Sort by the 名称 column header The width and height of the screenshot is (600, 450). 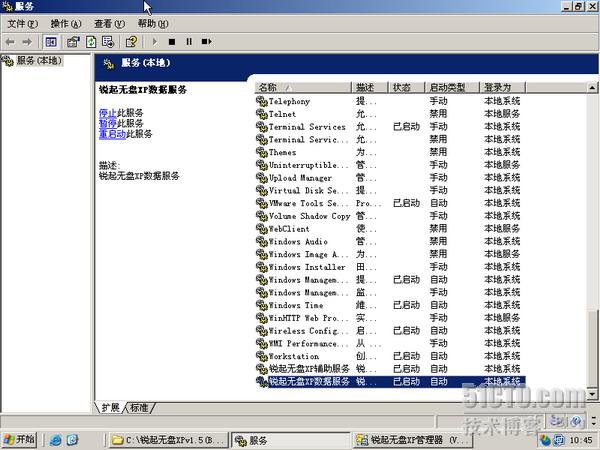point(303,87)
